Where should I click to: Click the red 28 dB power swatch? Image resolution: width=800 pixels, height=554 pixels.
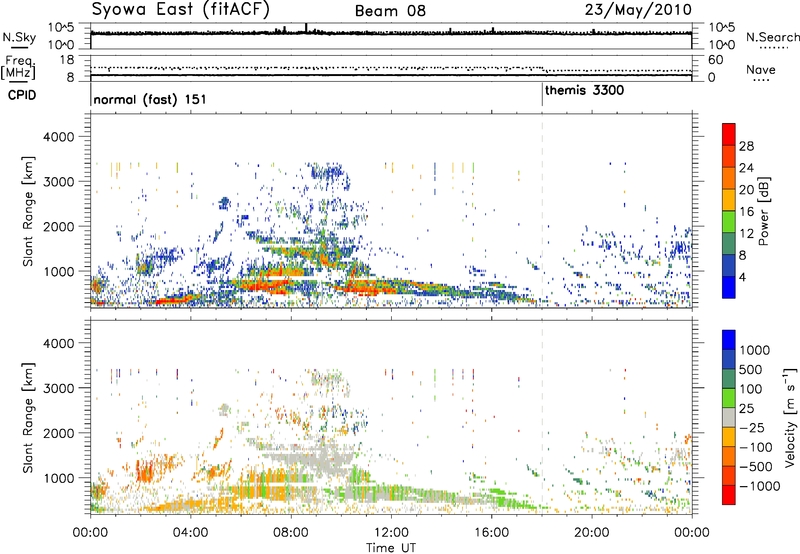click(729, 134)
